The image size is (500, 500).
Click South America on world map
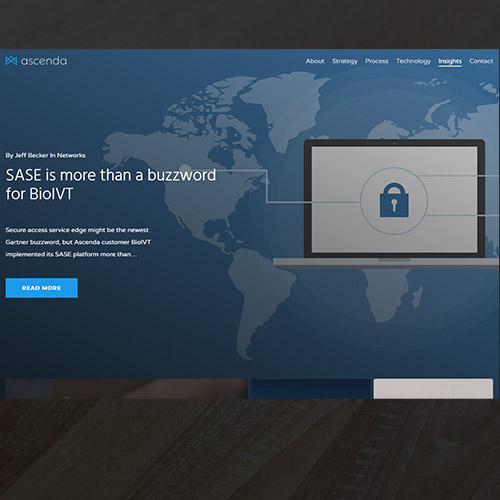click(260, 300)
